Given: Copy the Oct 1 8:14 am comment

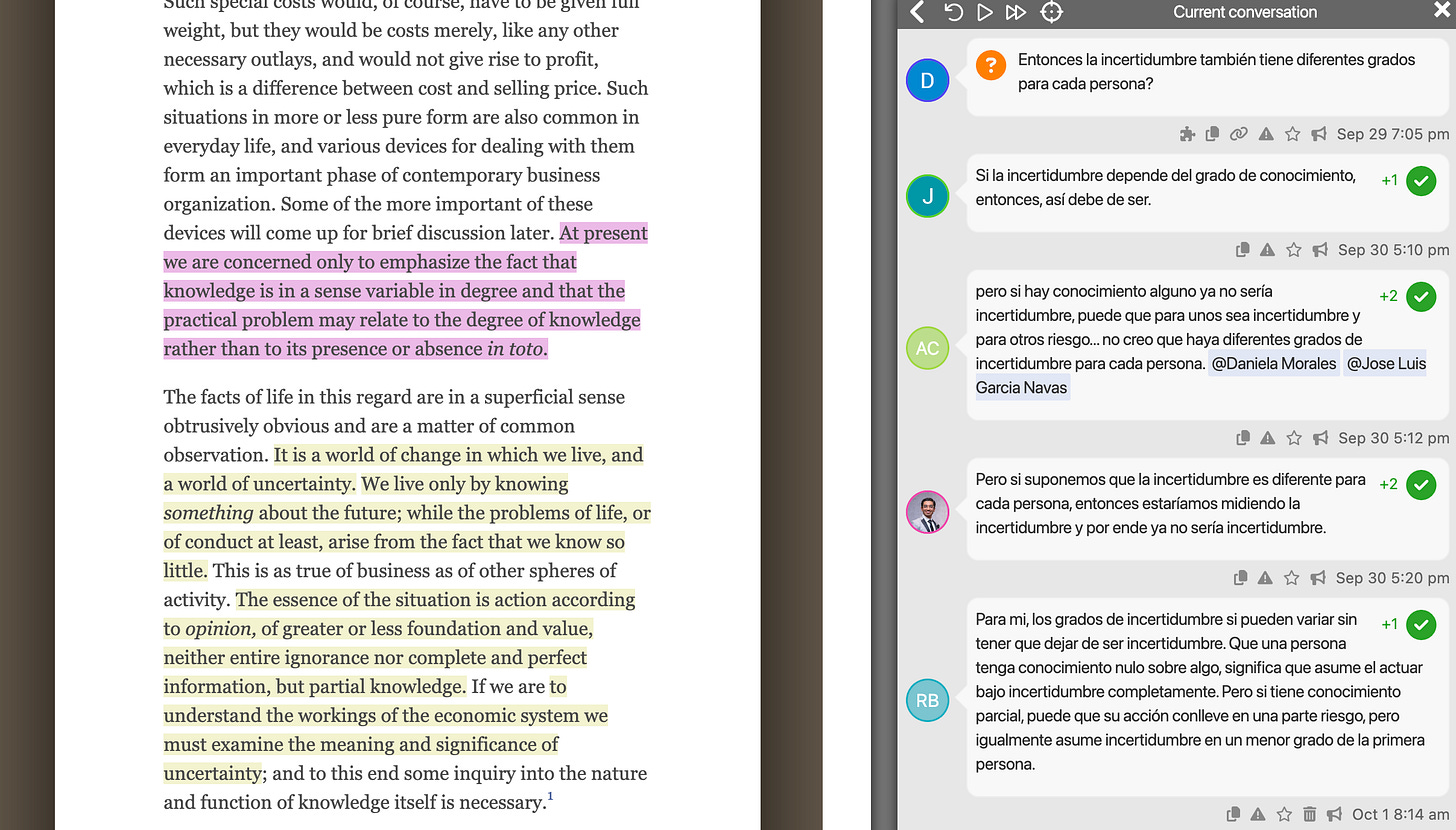Looking at the screenshot, I should tap(1234, 815).
